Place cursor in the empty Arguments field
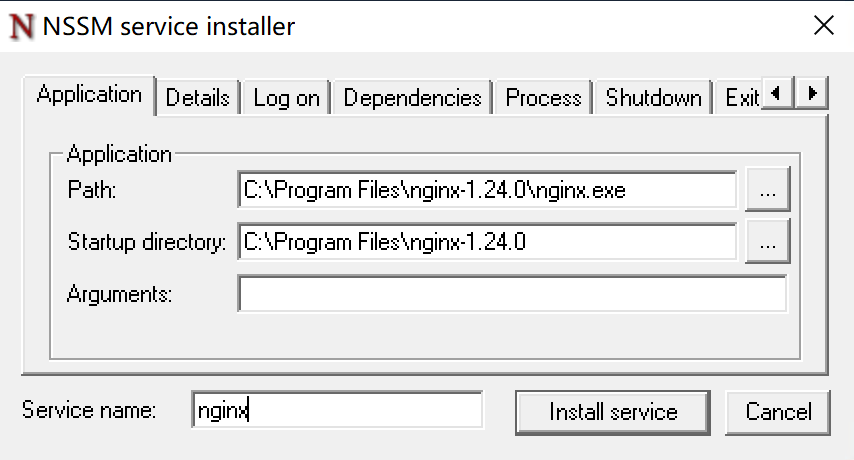The image size is (854, 460). pos(512,293)
